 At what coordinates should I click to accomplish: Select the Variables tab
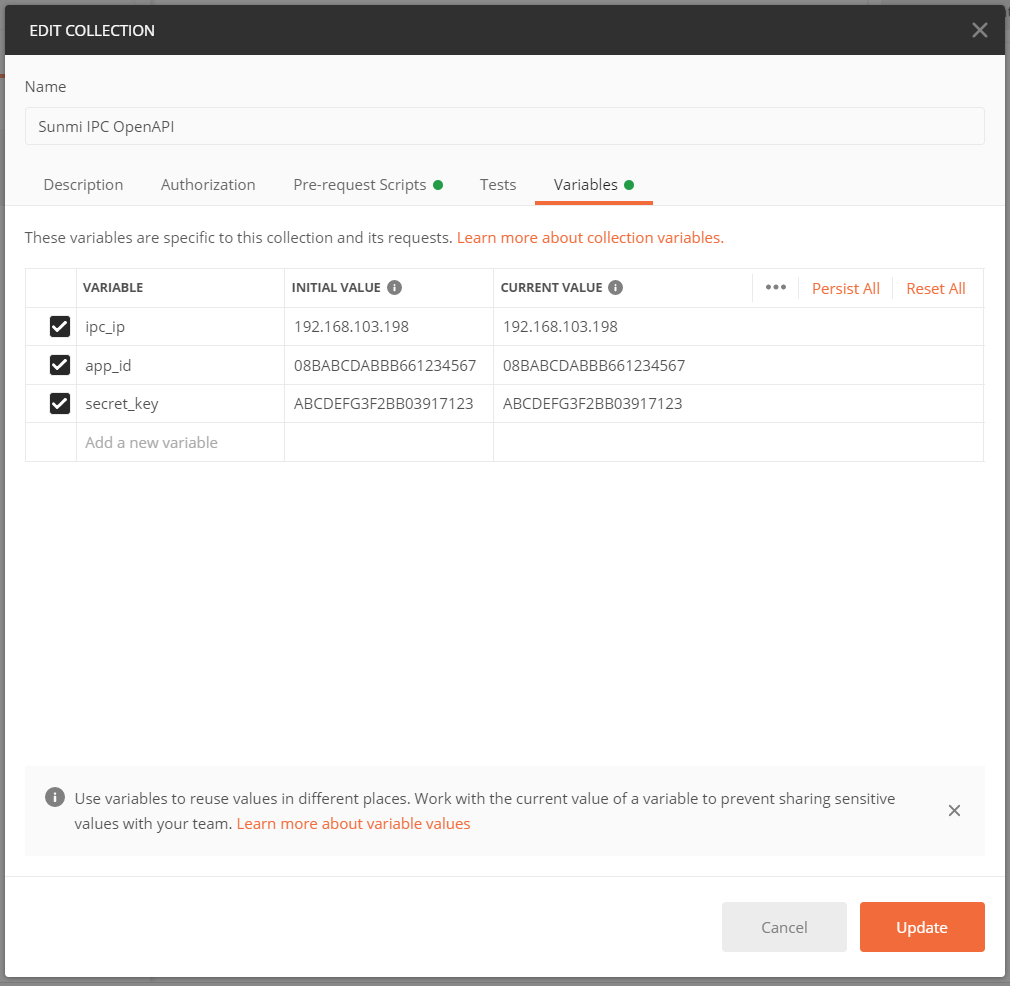click(593, 185)
